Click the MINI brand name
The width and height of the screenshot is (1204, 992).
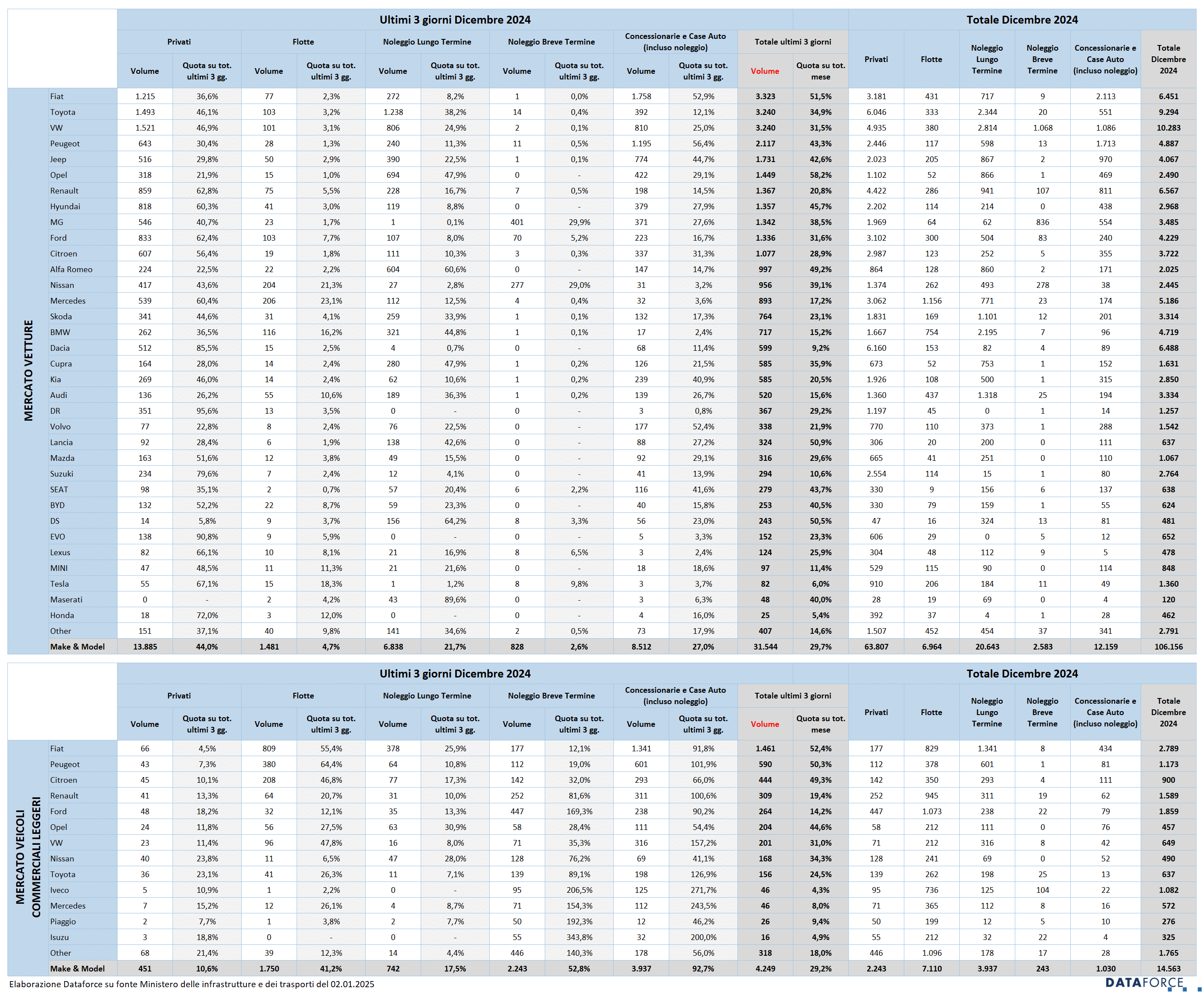pyautogui.click(x=59, y=568)
